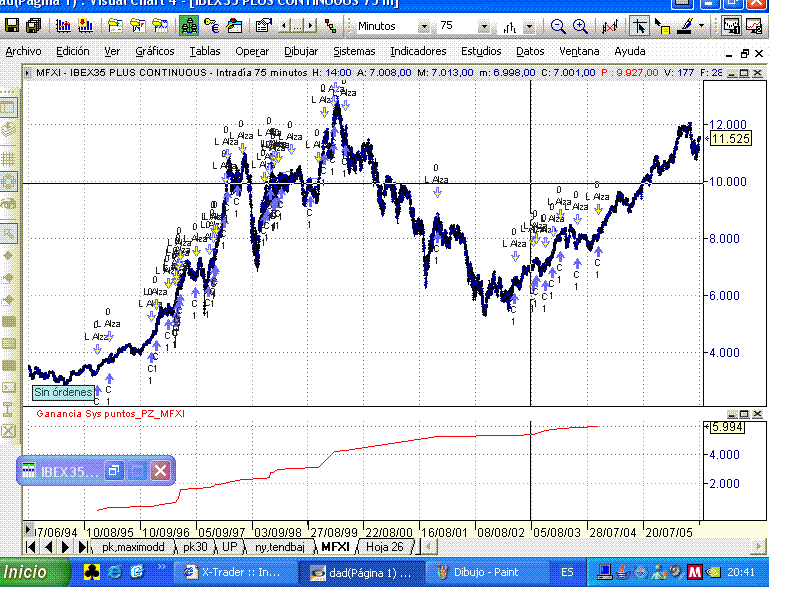Open the Sistemas menu

354,52
